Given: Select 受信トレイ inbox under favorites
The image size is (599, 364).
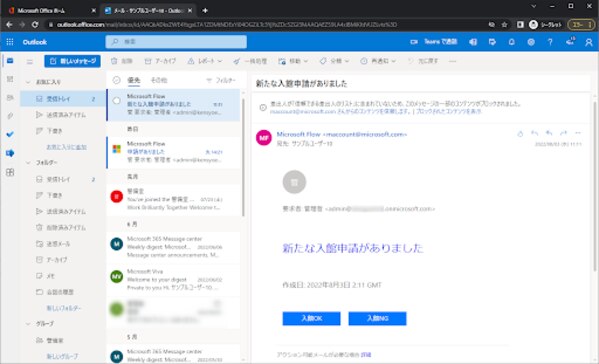Looking at the screenshot, I should coord(63,99).
